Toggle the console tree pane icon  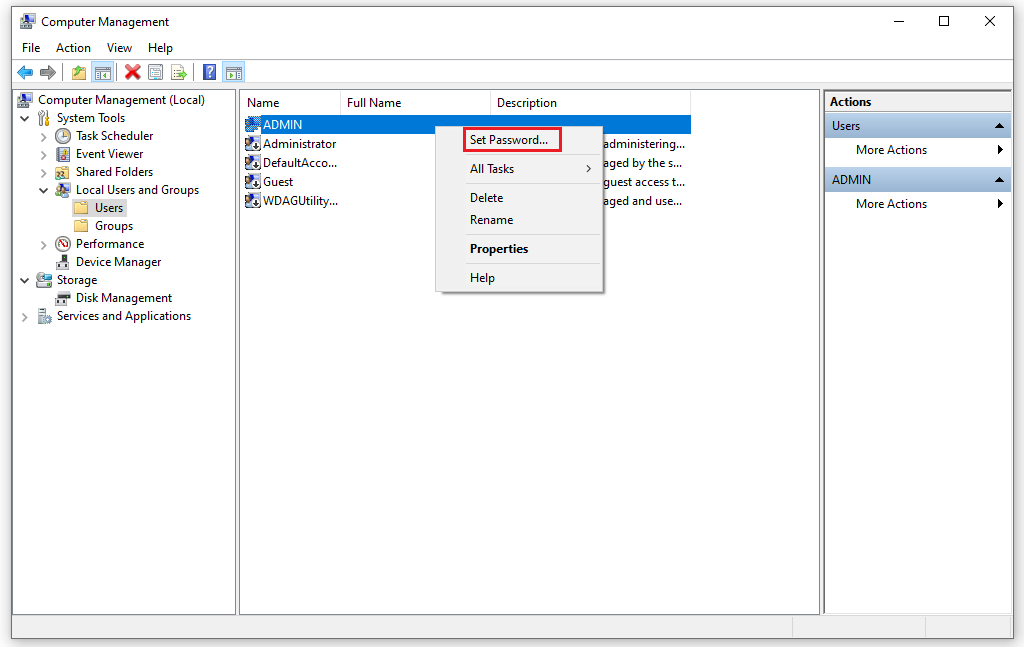(x=103, y=71)
